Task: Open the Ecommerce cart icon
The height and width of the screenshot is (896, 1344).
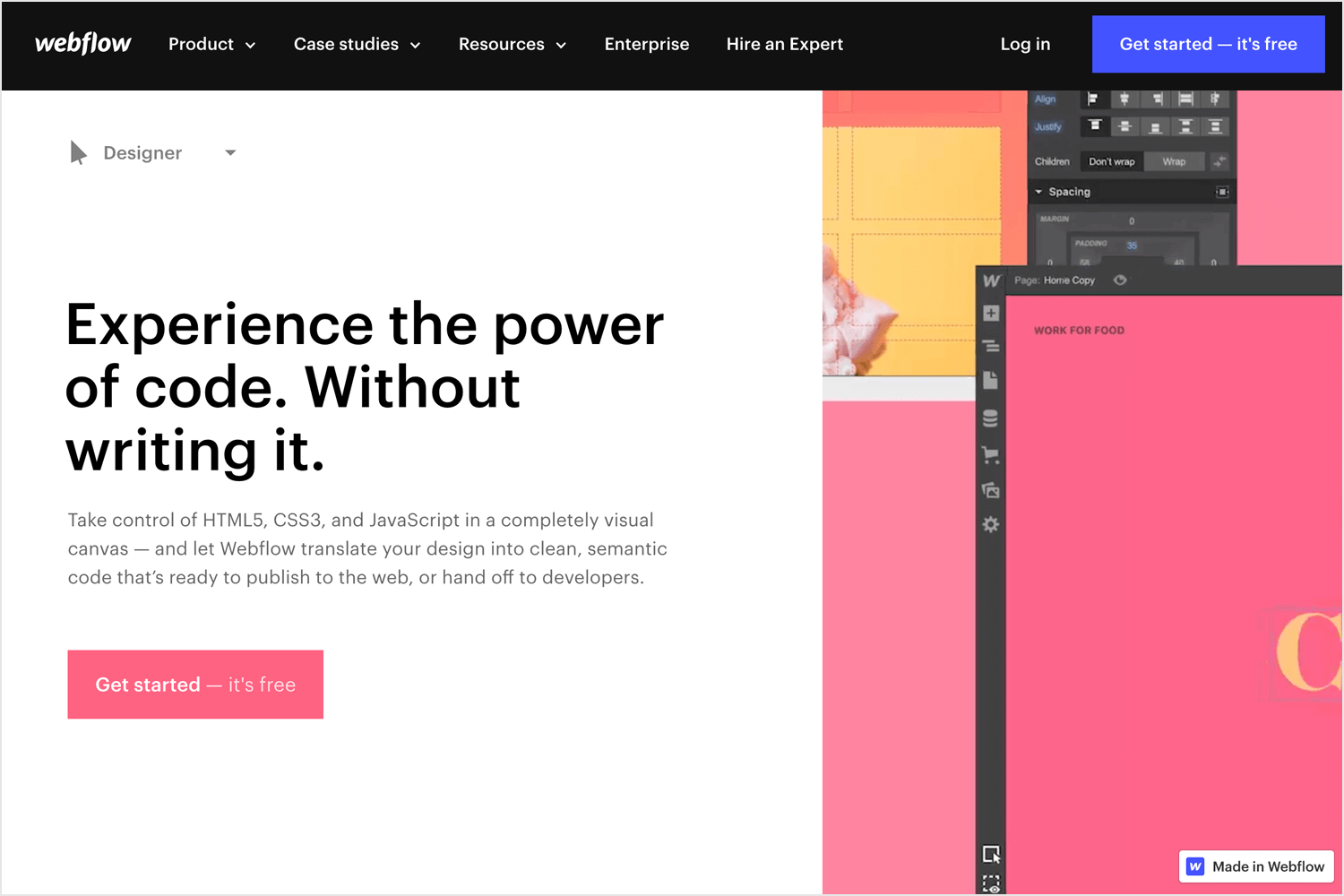Action: (991, 454)
